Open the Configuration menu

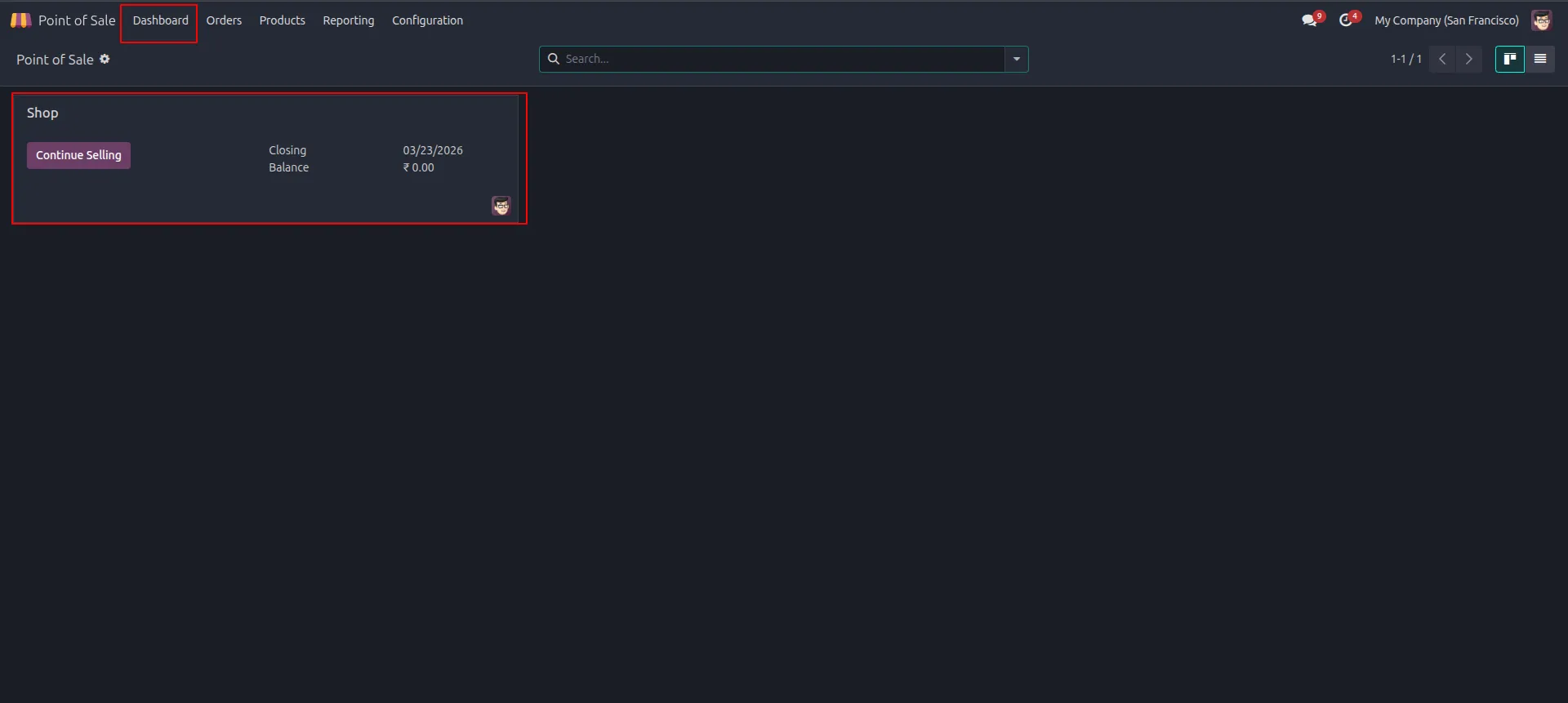pyautogui.click(x=427, y=20)
